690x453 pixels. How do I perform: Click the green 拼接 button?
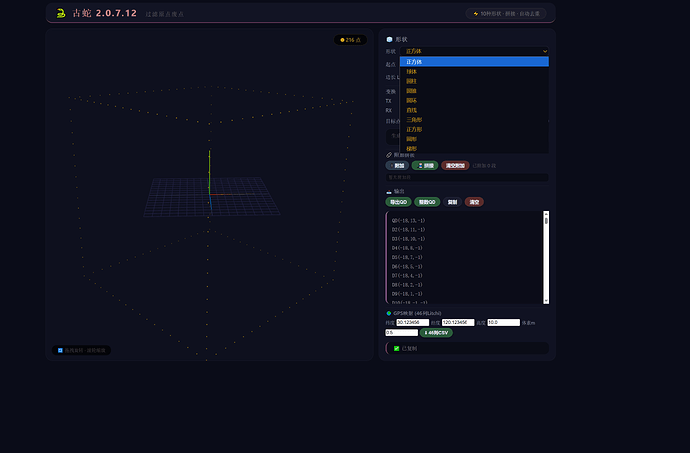point(425,166)
